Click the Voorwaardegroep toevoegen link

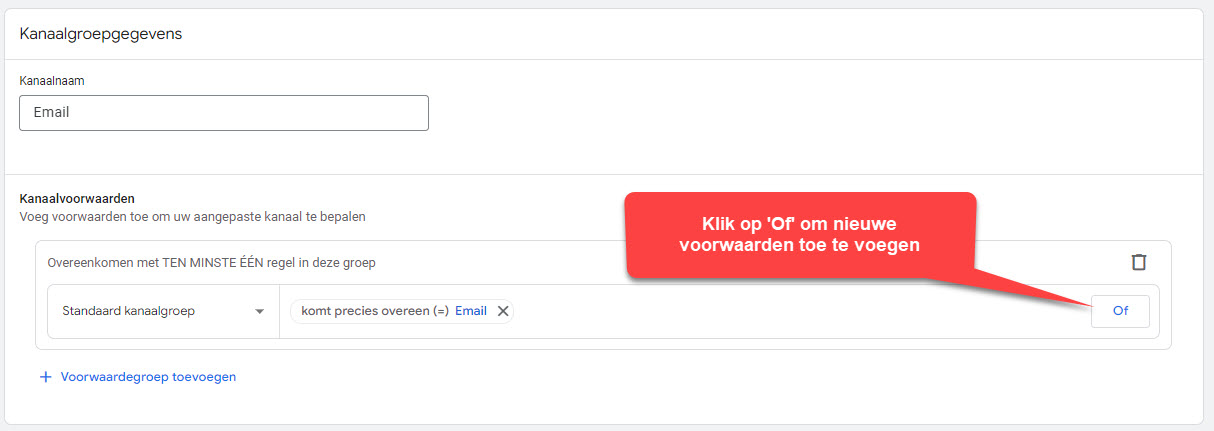coord(148,377)
